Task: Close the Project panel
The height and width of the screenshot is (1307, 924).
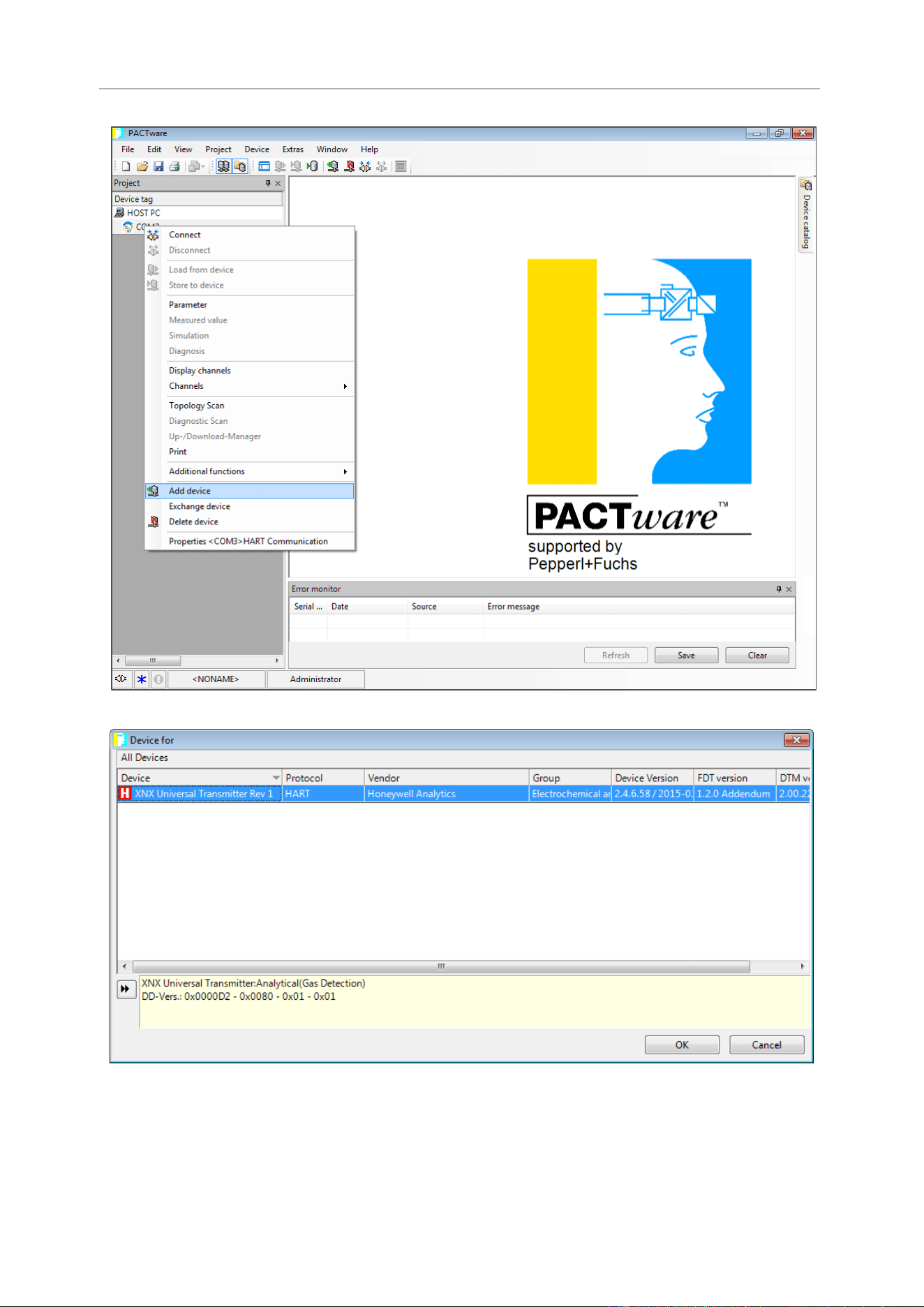Action: (278, 183)
